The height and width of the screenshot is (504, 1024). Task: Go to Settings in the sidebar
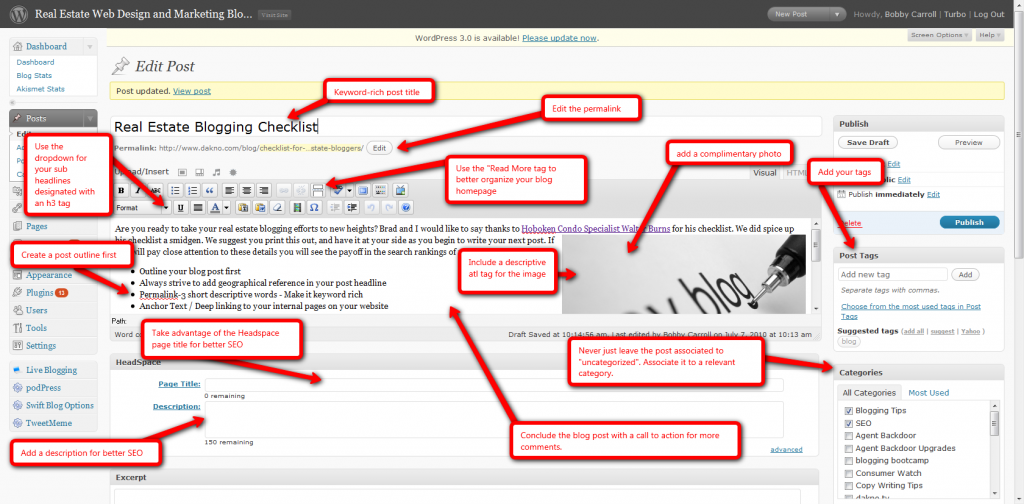[x=40, y=345]
